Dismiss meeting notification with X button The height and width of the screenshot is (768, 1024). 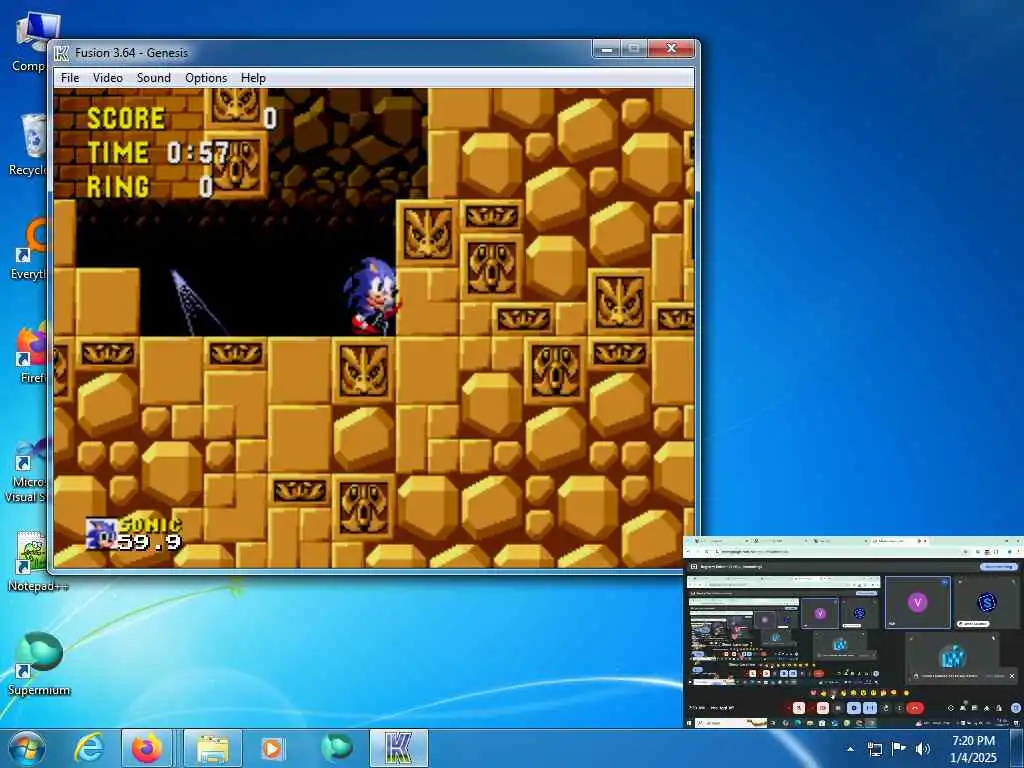pyautogui.click(x=1012, y=677)
